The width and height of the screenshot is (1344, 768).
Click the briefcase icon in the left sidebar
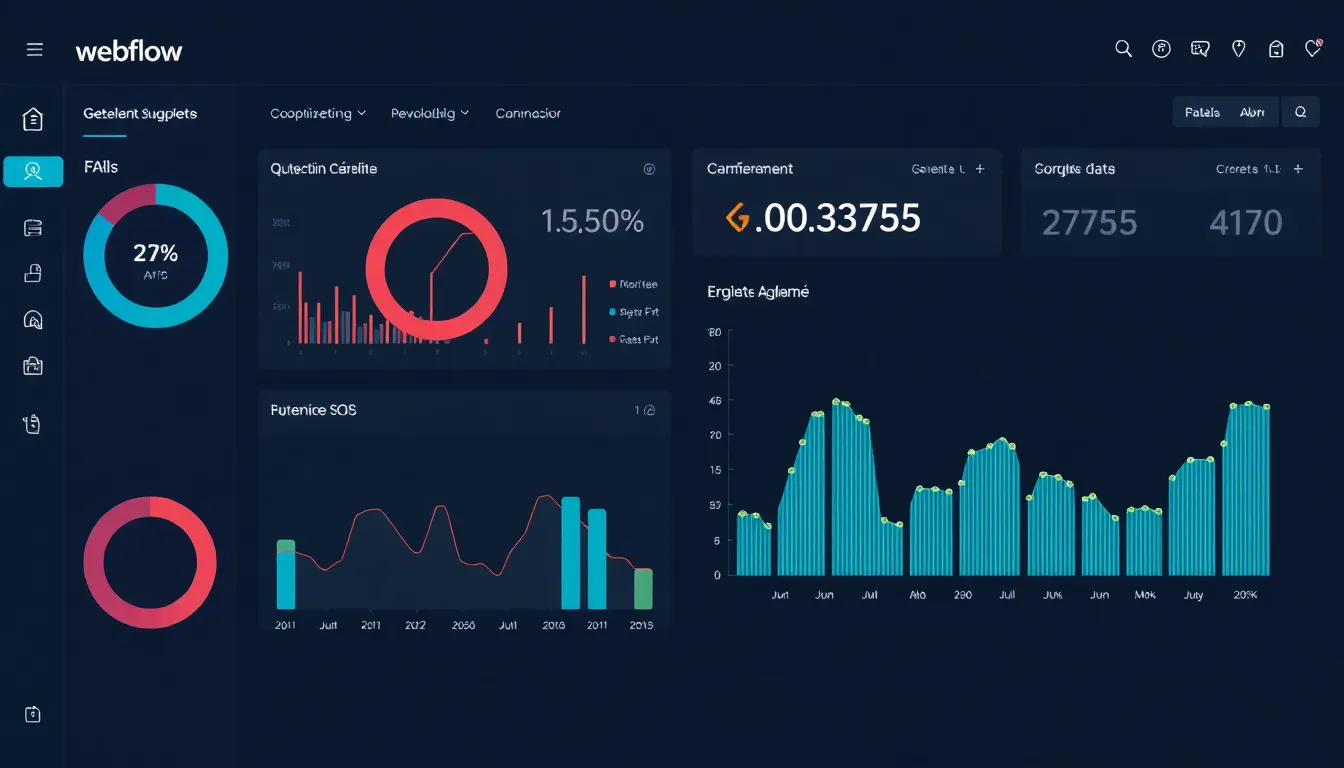point(33,366)
